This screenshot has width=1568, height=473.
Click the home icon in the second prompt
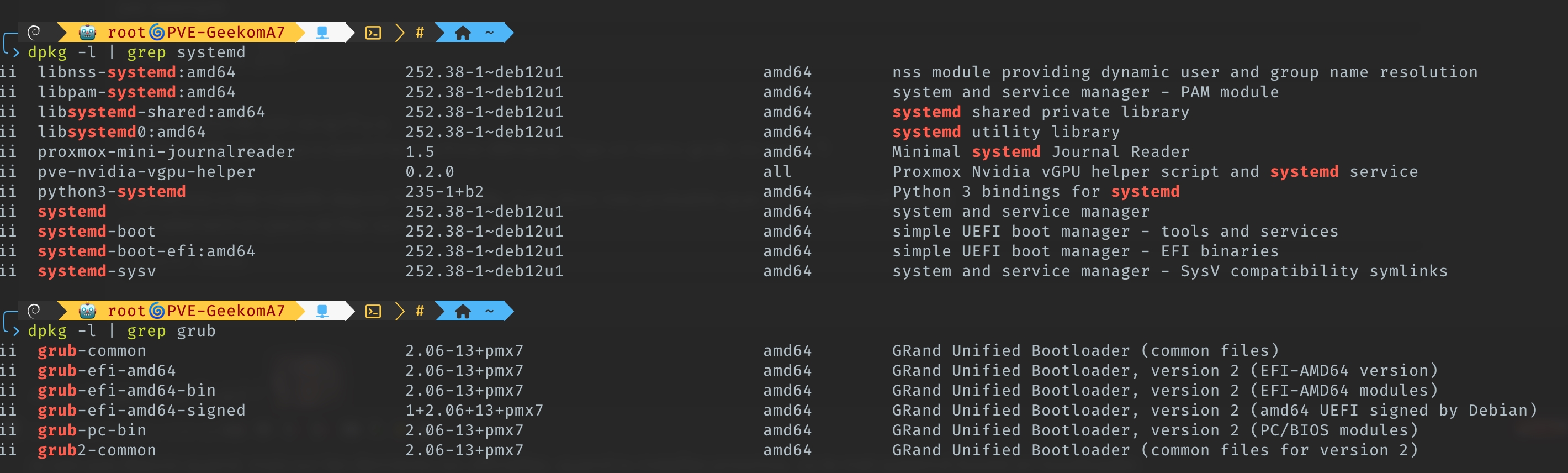tap(463, 312)
